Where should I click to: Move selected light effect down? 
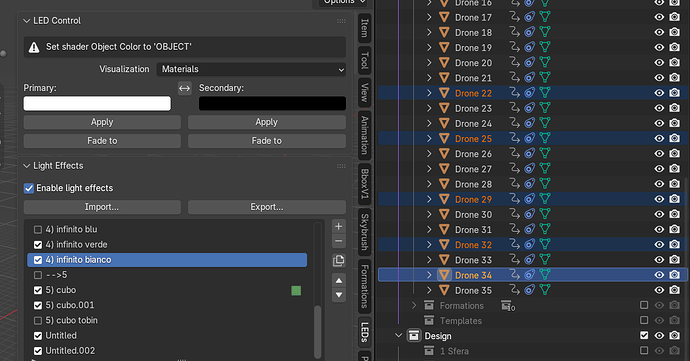click(338, 295)
